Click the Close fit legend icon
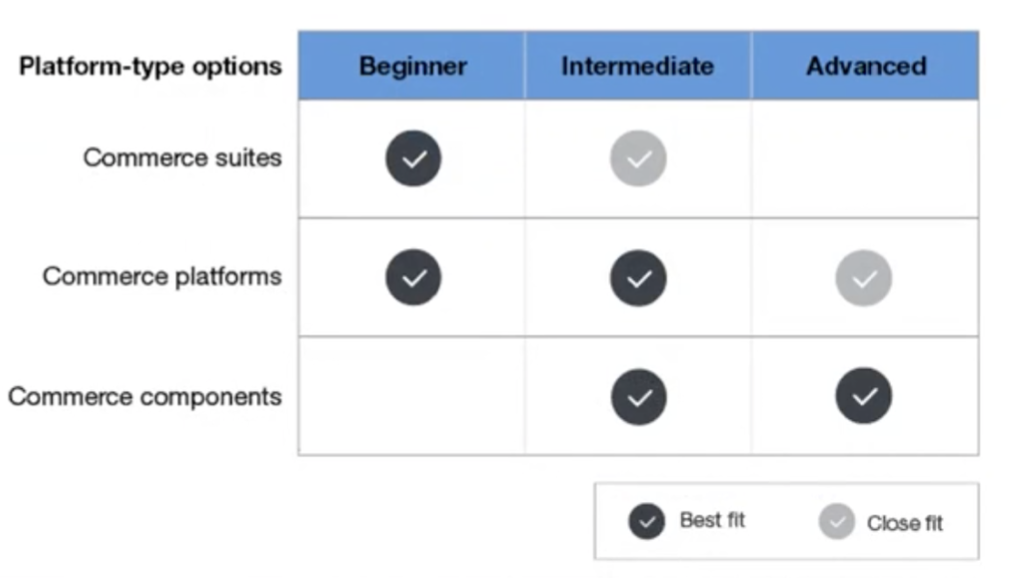Screen dimensions: 1010x578 [837, 521]
